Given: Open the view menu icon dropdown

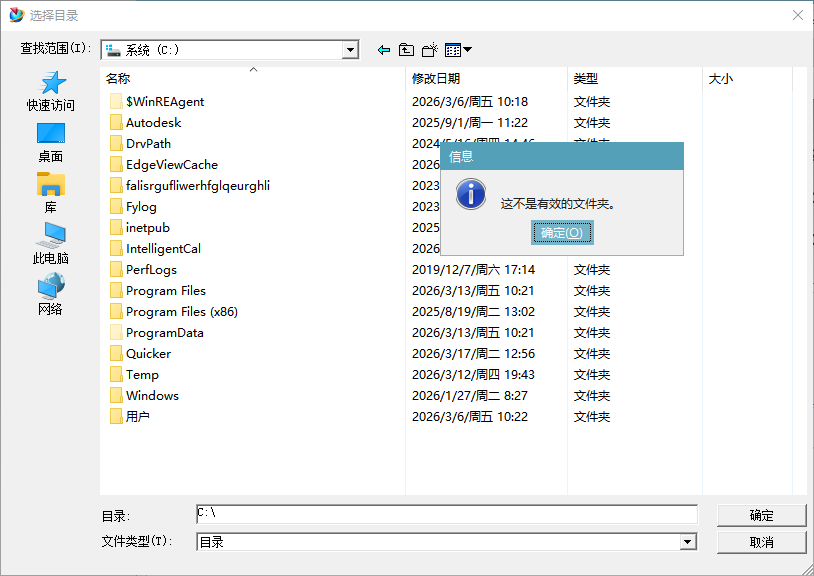Looking at the screenshot, I should (458, 50).
